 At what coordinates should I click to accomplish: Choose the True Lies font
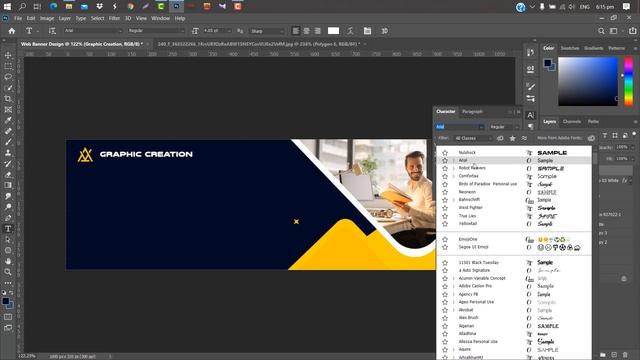click(467, 216)
